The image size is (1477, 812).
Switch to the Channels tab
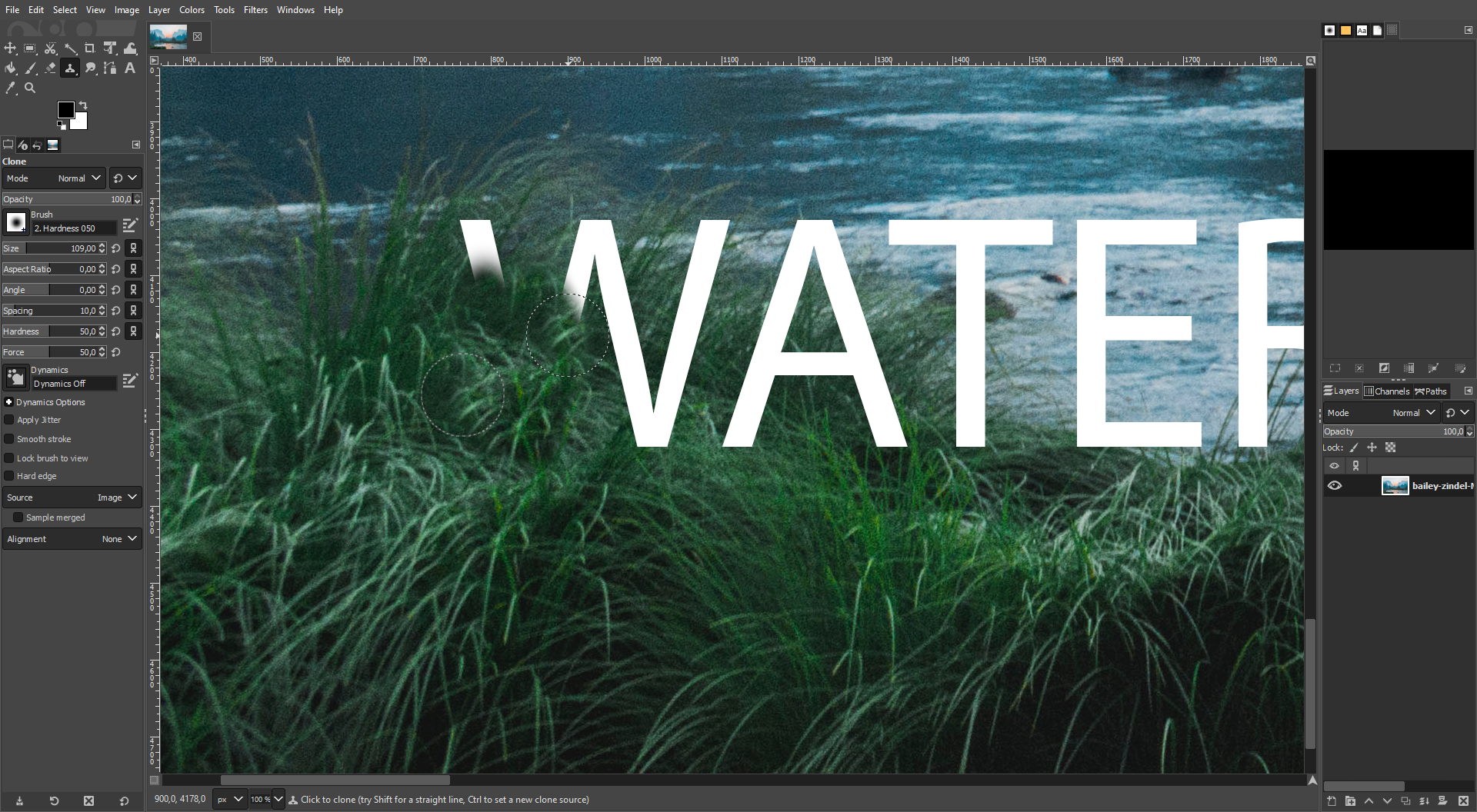coord(1387,391)
